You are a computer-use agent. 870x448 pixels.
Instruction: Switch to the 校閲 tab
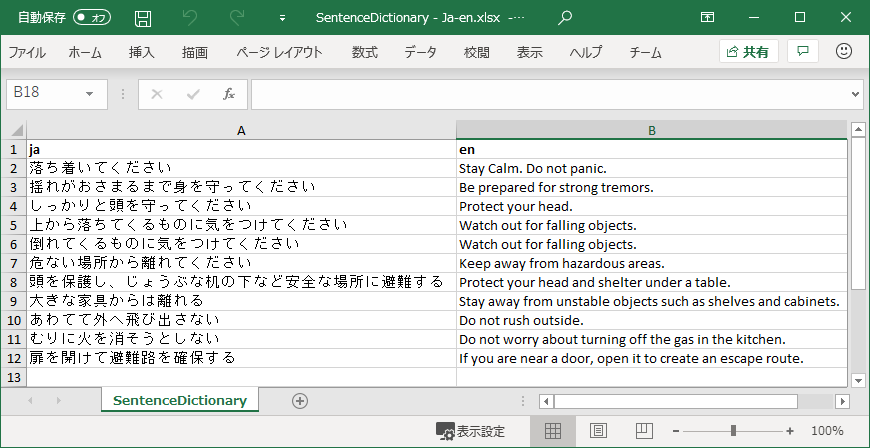(477, 53)
